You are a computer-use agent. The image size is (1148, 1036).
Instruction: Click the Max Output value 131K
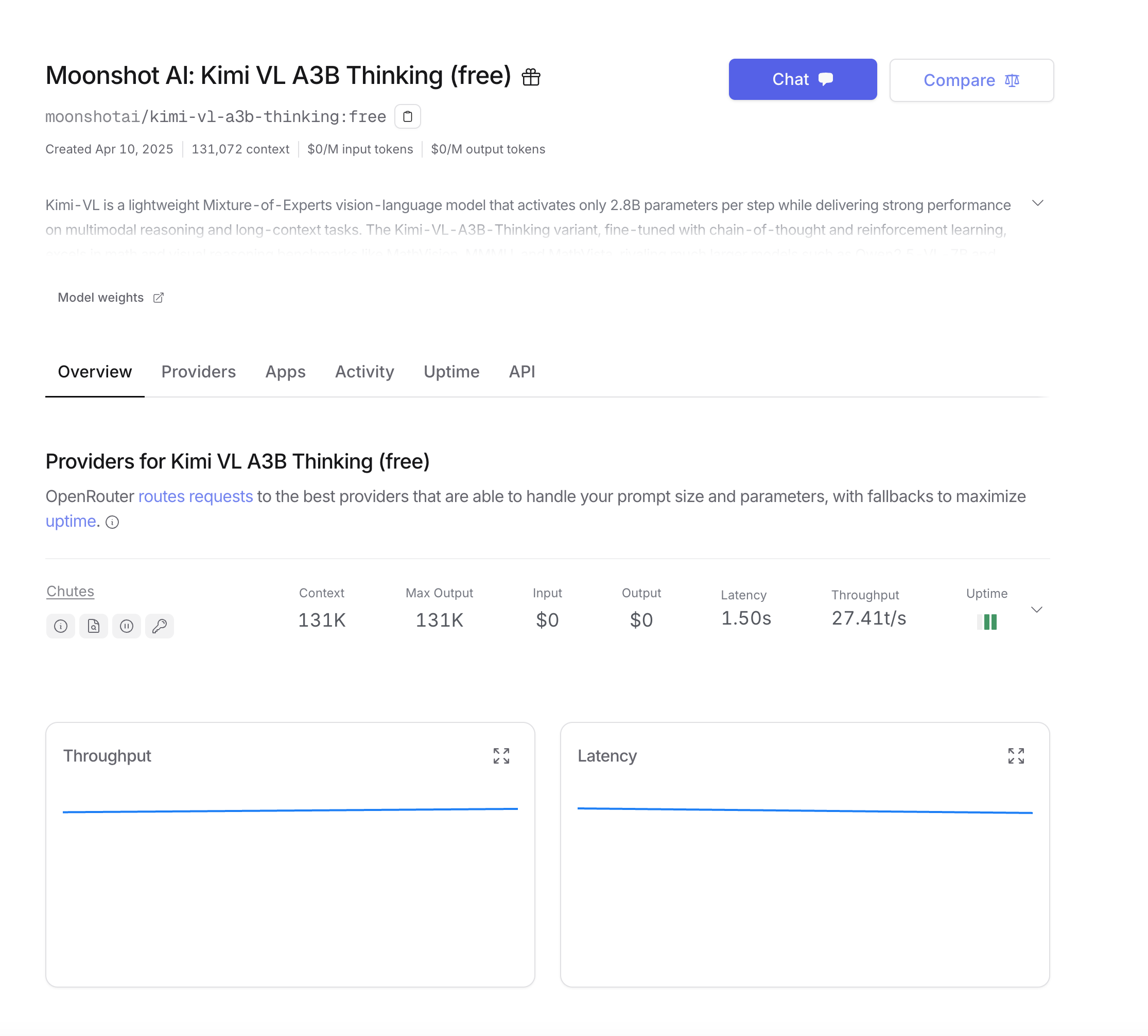click(x=440, y=620)
